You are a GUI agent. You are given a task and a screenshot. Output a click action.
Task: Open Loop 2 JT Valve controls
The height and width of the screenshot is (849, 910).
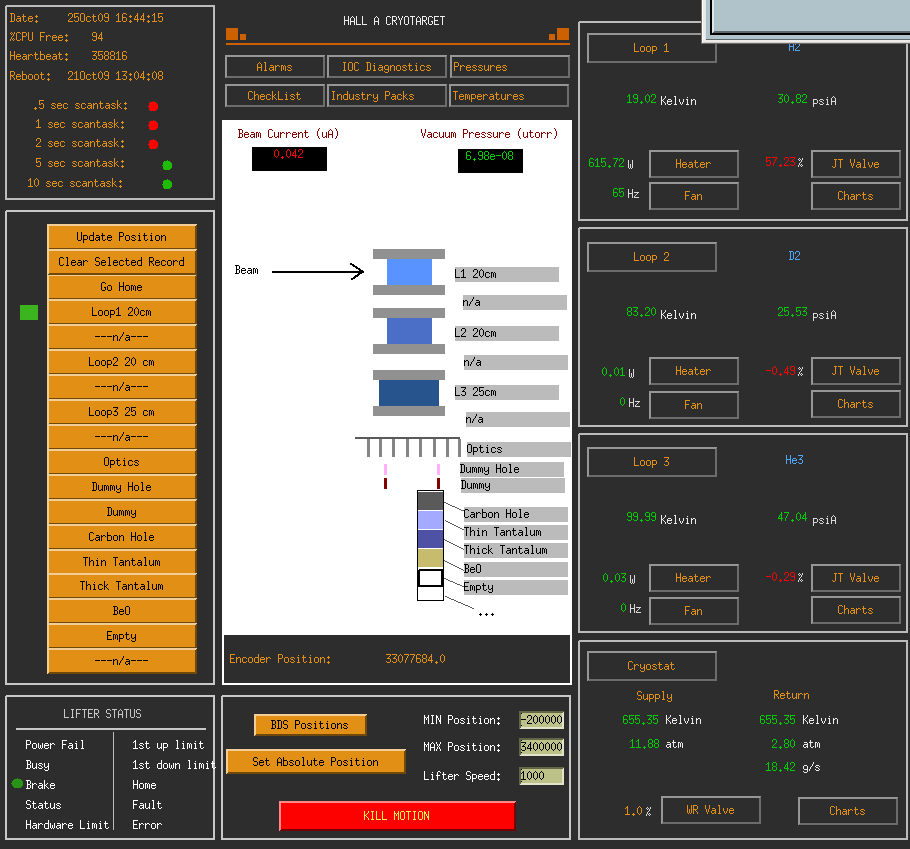(856, 371)
